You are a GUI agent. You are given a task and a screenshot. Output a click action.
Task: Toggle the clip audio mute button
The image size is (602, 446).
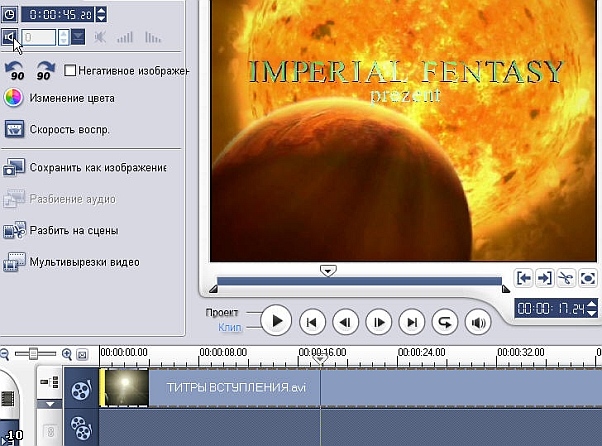point(10,37)
